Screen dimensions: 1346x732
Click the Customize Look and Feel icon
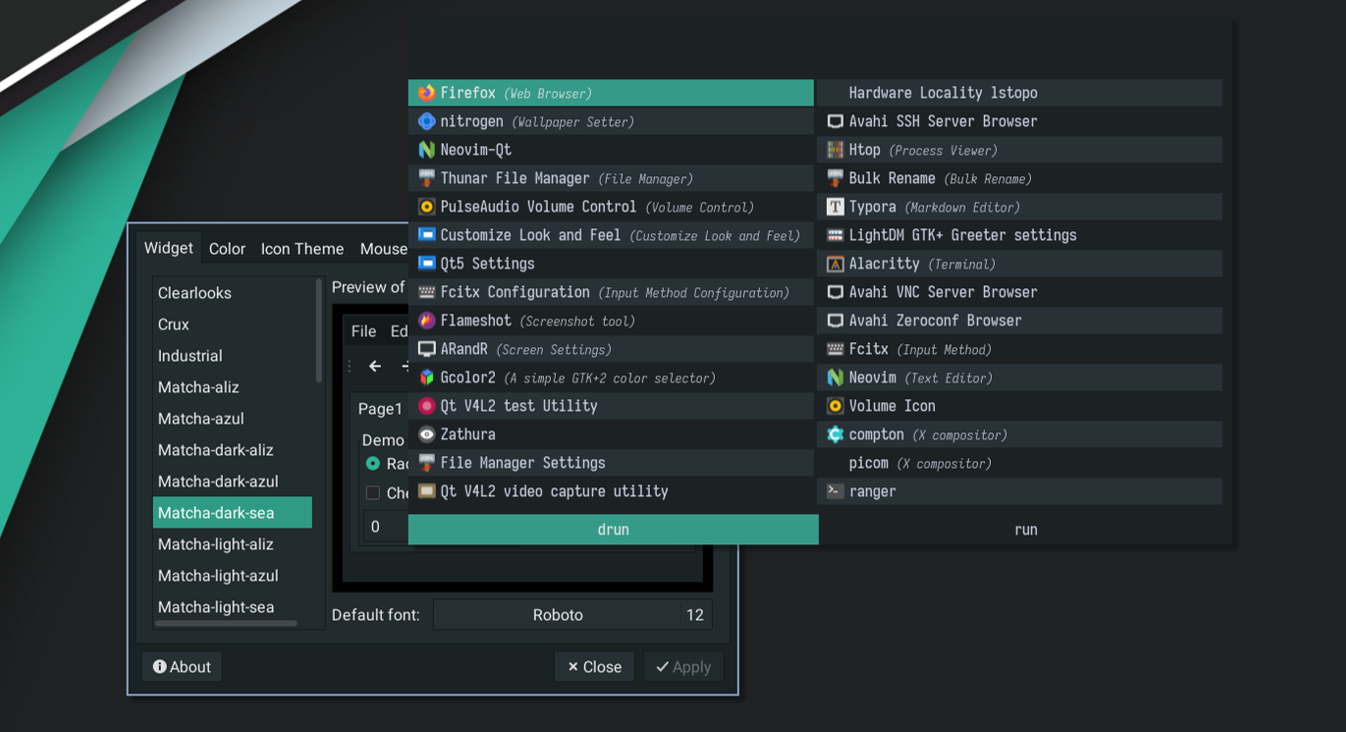(x=427, y=235)
